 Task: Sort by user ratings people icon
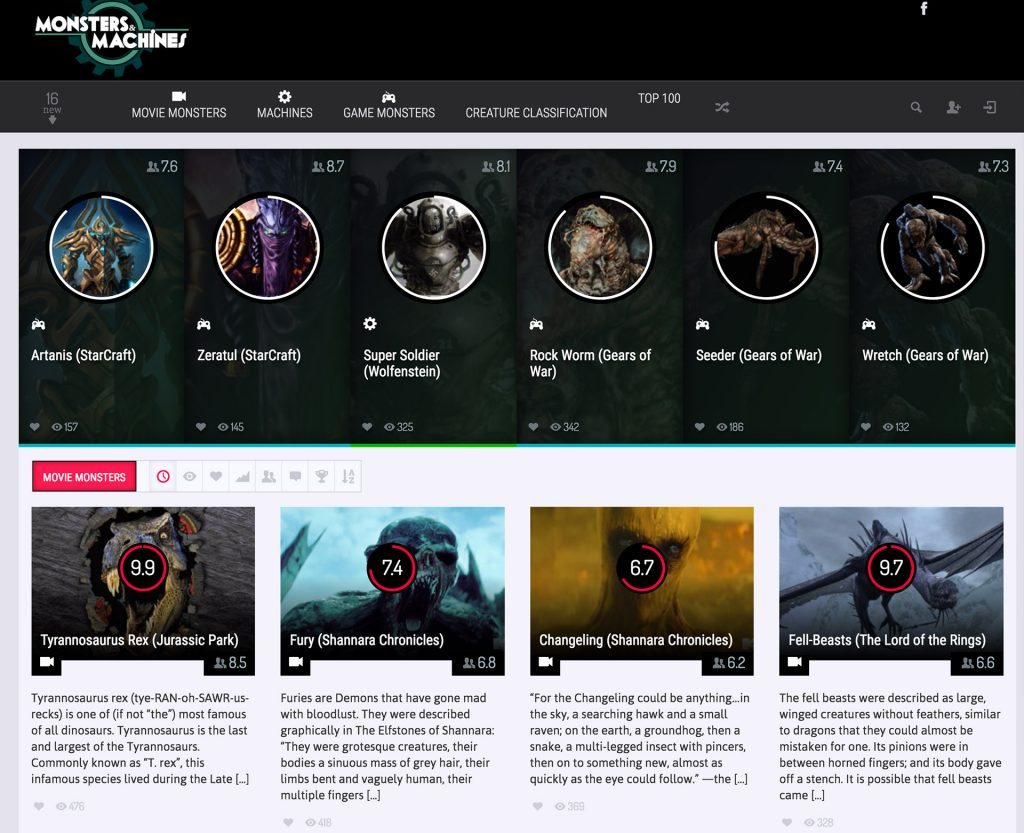pyautogui.click(x=268, y=477)
